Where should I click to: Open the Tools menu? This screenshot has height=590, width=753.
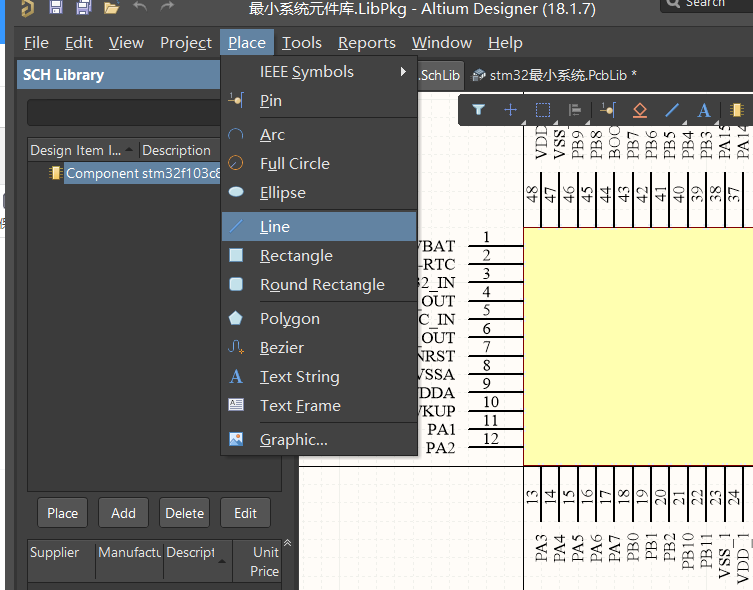(x=302, y=43)
